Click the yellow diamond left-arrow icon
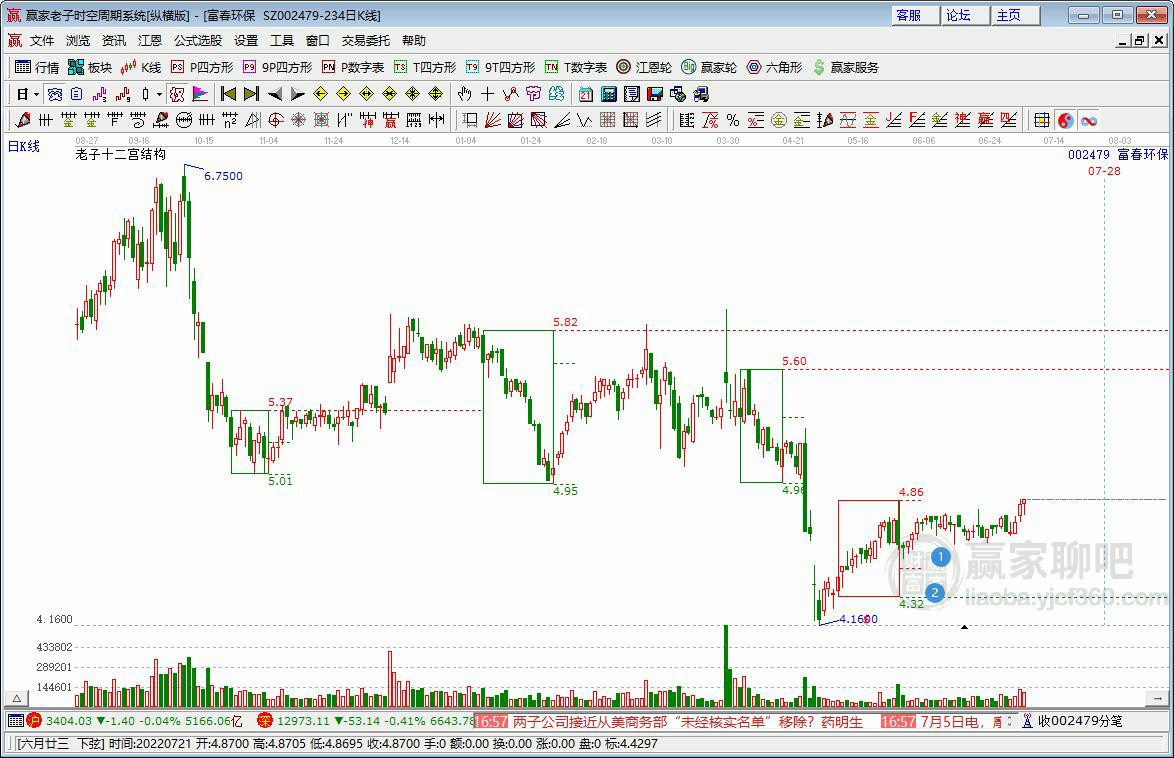The height and width of the screenshot is (758, 1174). [320, 94]
